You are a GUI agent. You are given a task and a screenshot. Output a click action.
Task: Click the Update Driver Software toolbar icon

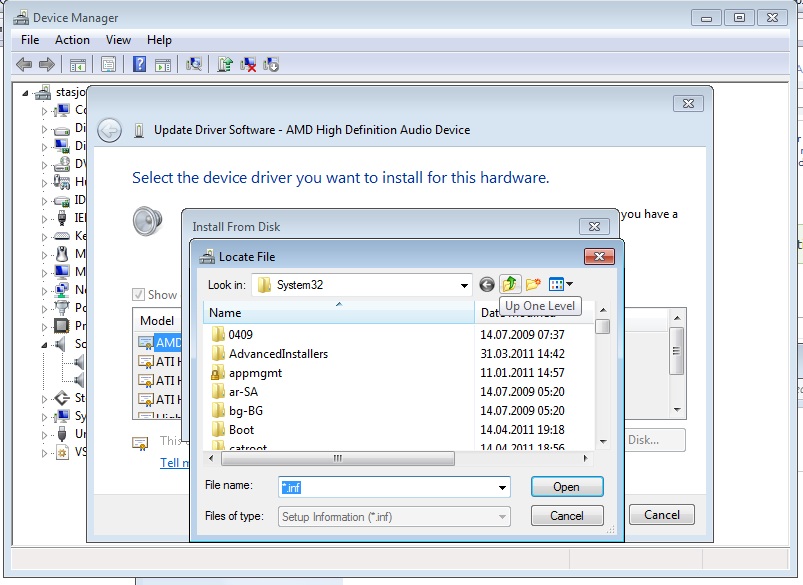[x=225, y=64]
